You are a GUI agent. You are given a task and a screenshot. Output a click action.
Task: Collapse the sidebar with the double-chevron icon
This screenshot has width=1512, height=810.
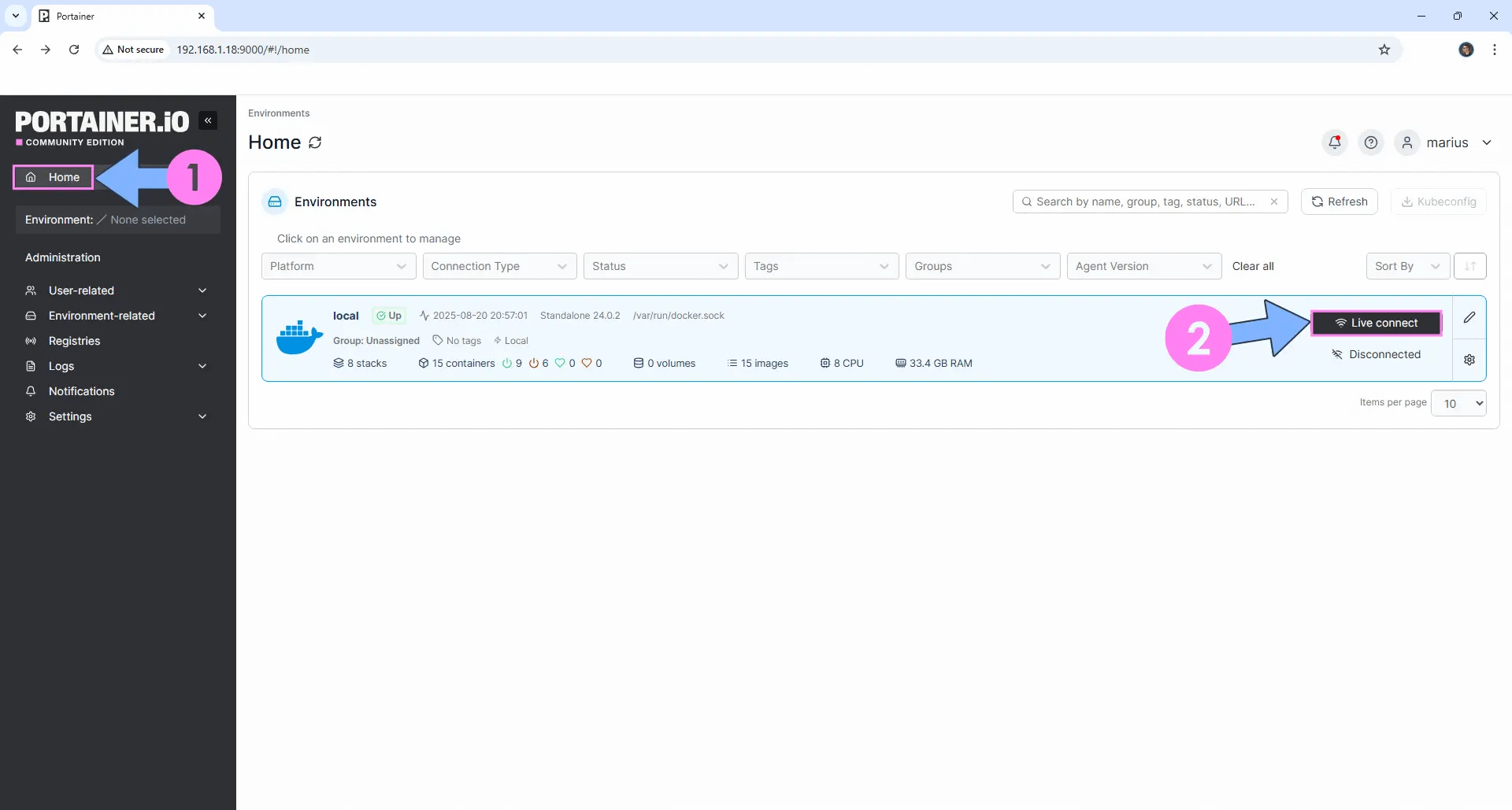point(208,120)
